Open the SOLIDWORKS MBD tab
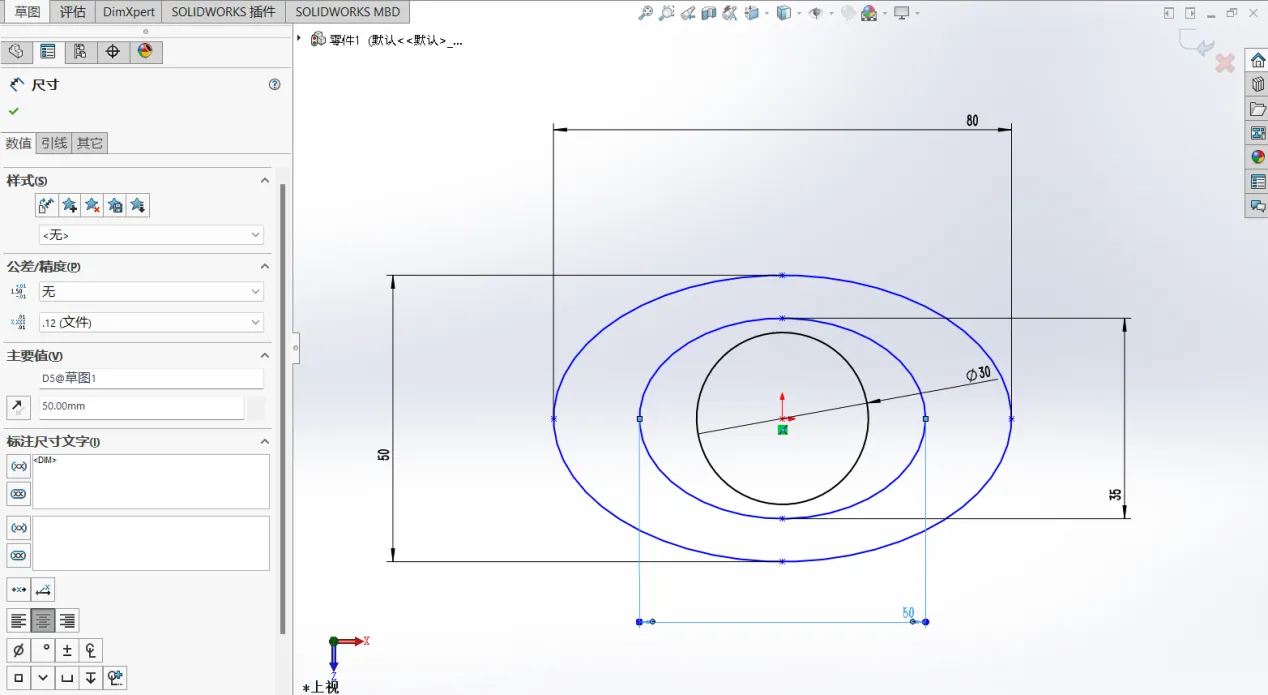This screenshot has height=695, width=1268. click(347, 12)
